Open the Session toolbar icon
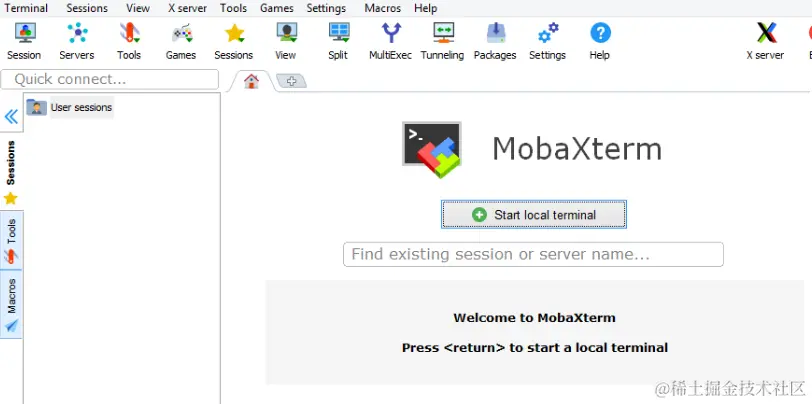This screenshot has width=812, height=404. tap(24, 33)
